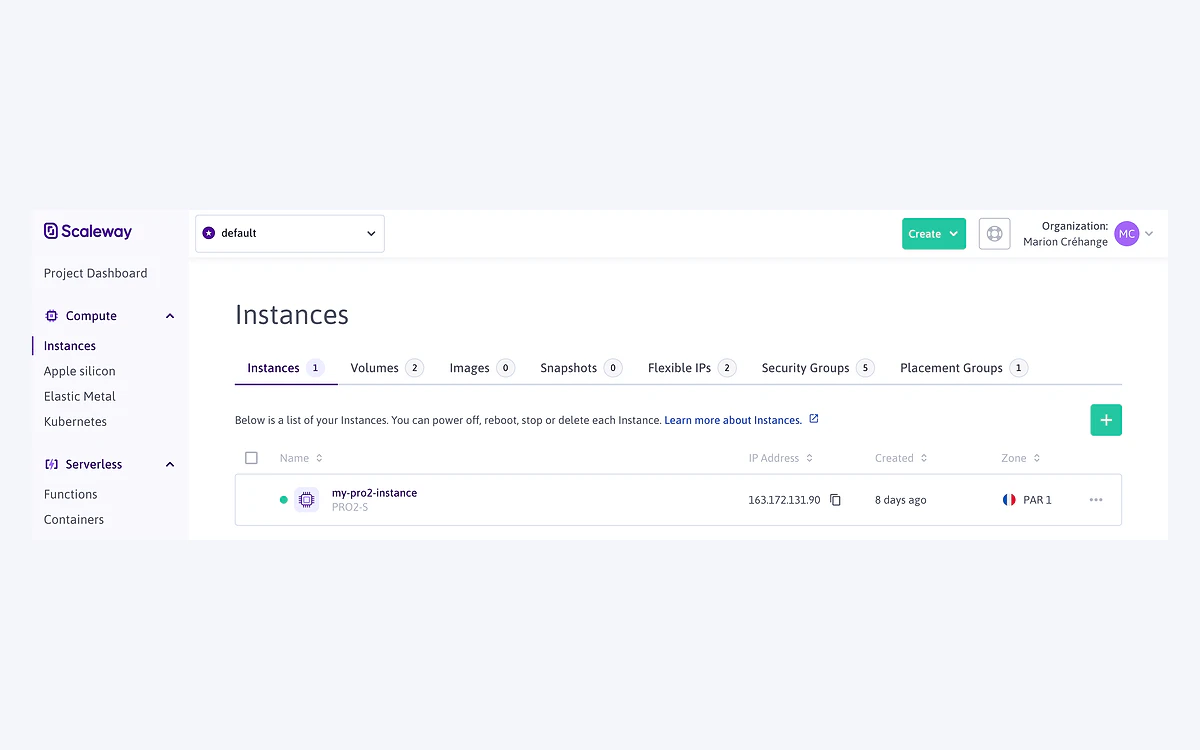The image size is (1200, 750).
Task: Switch to the Security Groups tab
Action: (x=818, y=368)
